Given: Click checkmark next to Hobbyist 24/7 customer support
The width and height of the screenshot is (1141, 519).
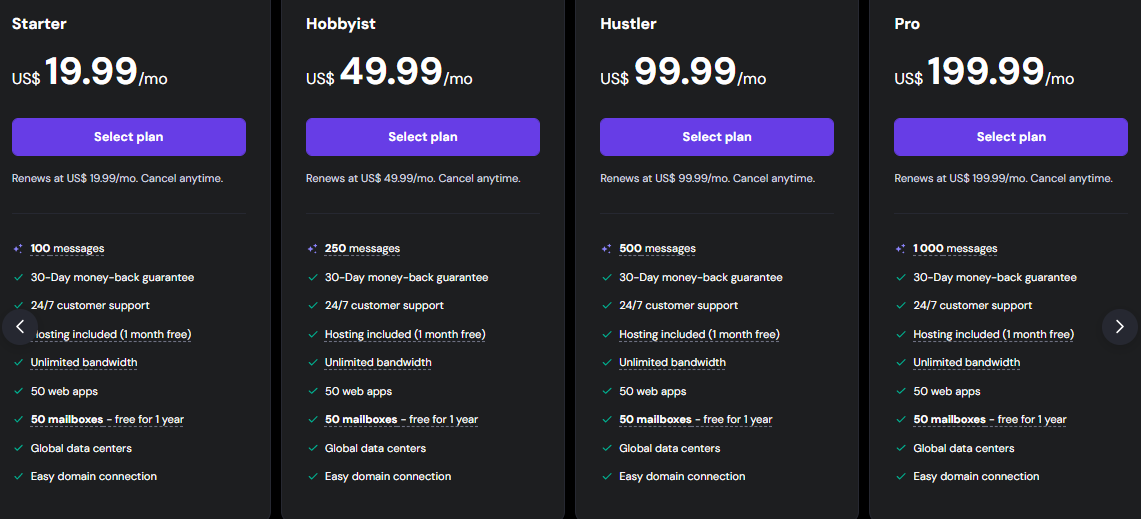Looking at the screenshot, I should point(312,306).
